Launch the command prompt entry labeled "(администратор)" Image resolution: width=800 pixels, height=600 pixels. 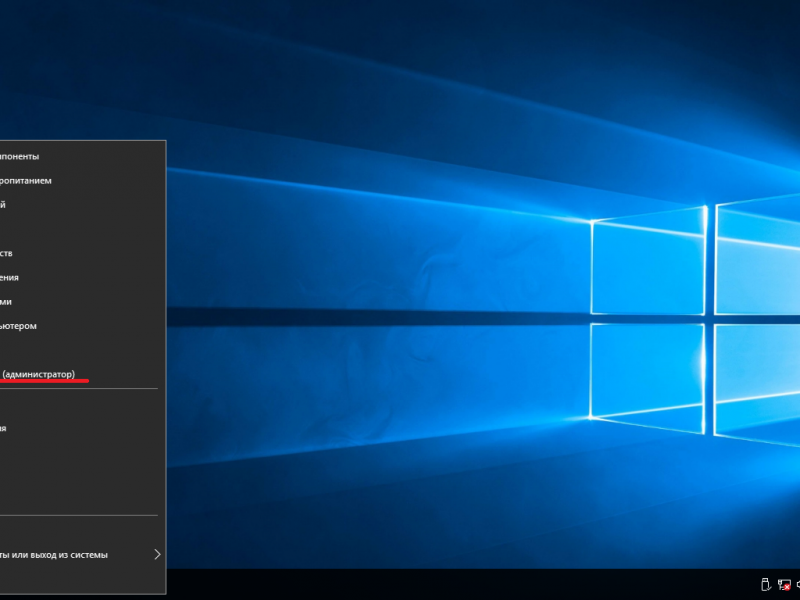[x=82, y=374]
